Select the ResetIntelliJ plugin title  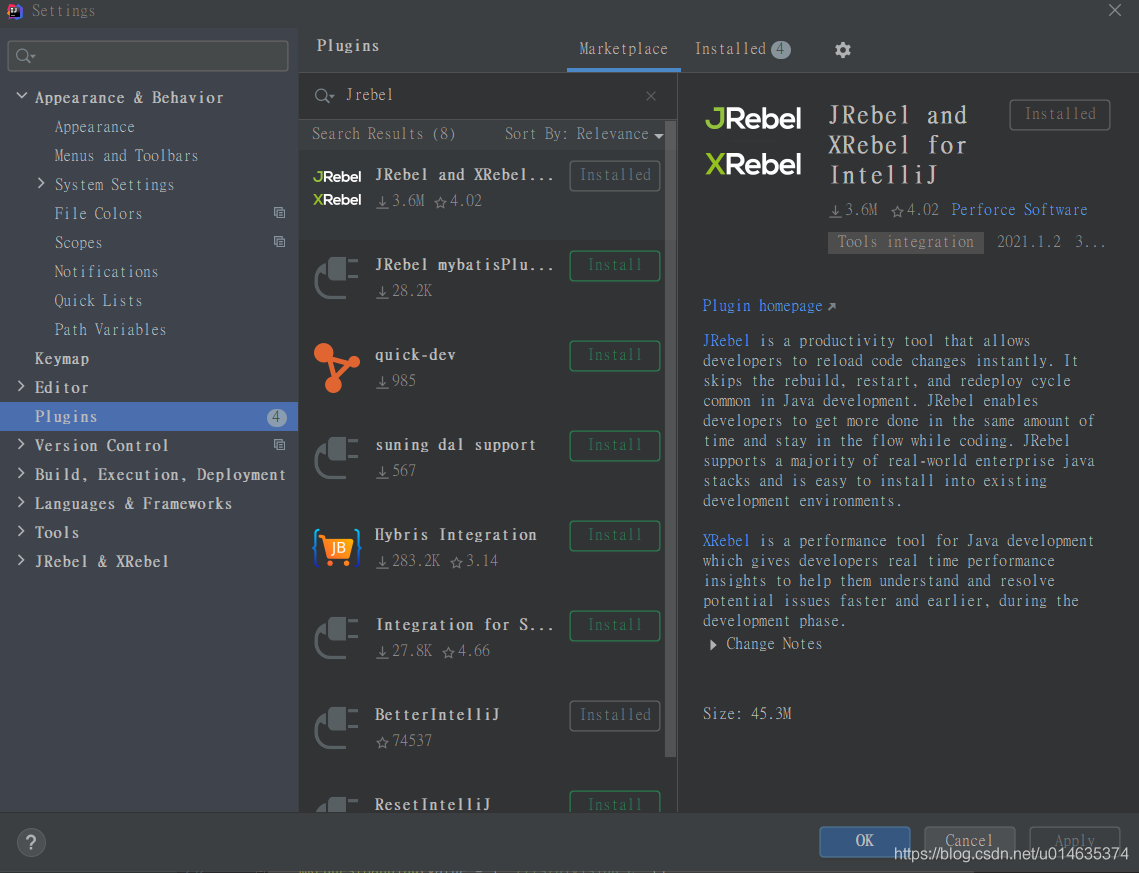click(x=433, y=805)
